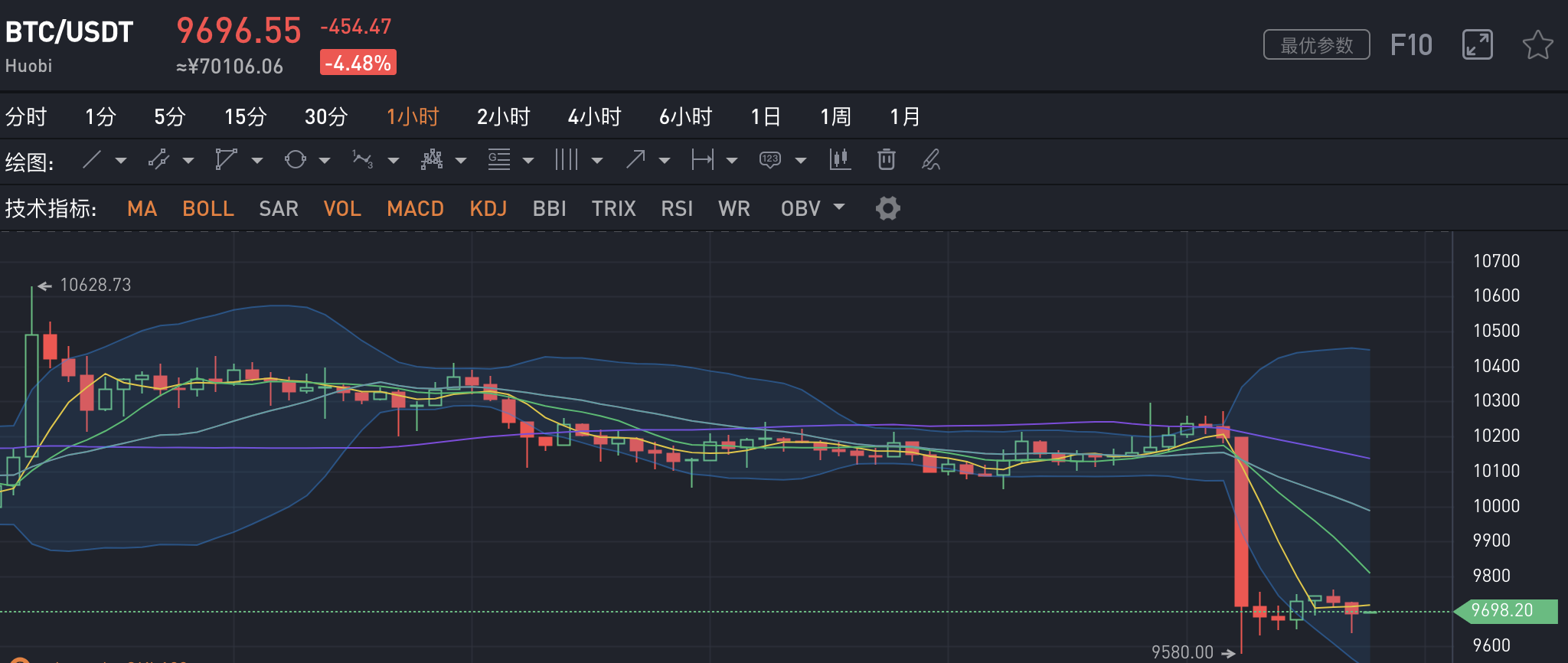Viewport: 1568px width, 663px height.
Task: Toggle the WR indicator
Action: (x=734, y=208)
